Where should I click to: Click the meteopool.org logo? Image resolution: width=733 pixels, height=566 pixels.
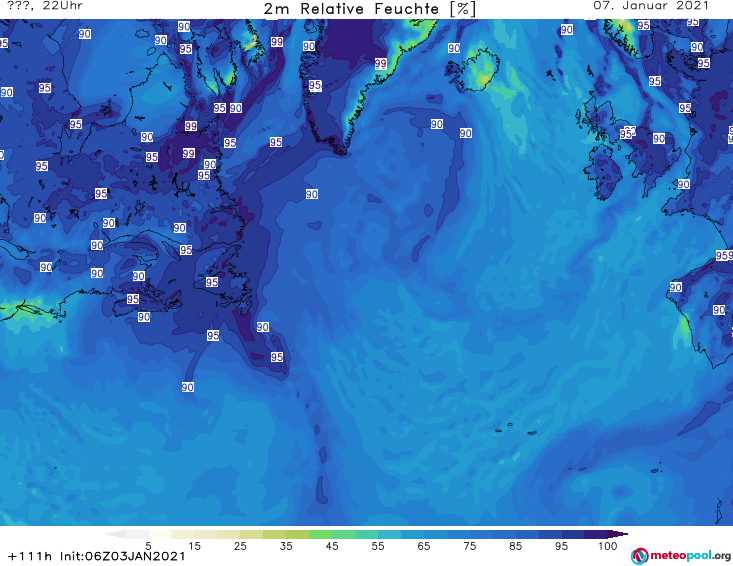click(x=681, y=556)
